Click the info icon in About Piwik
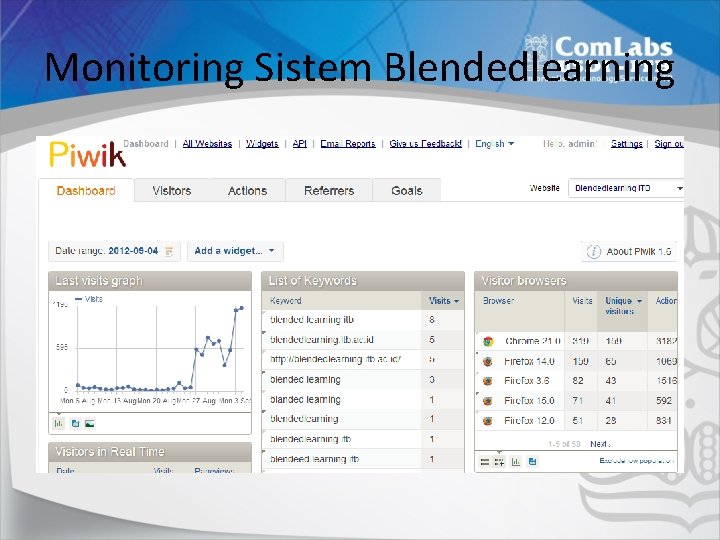720x540 pixels. click(593, 252)
